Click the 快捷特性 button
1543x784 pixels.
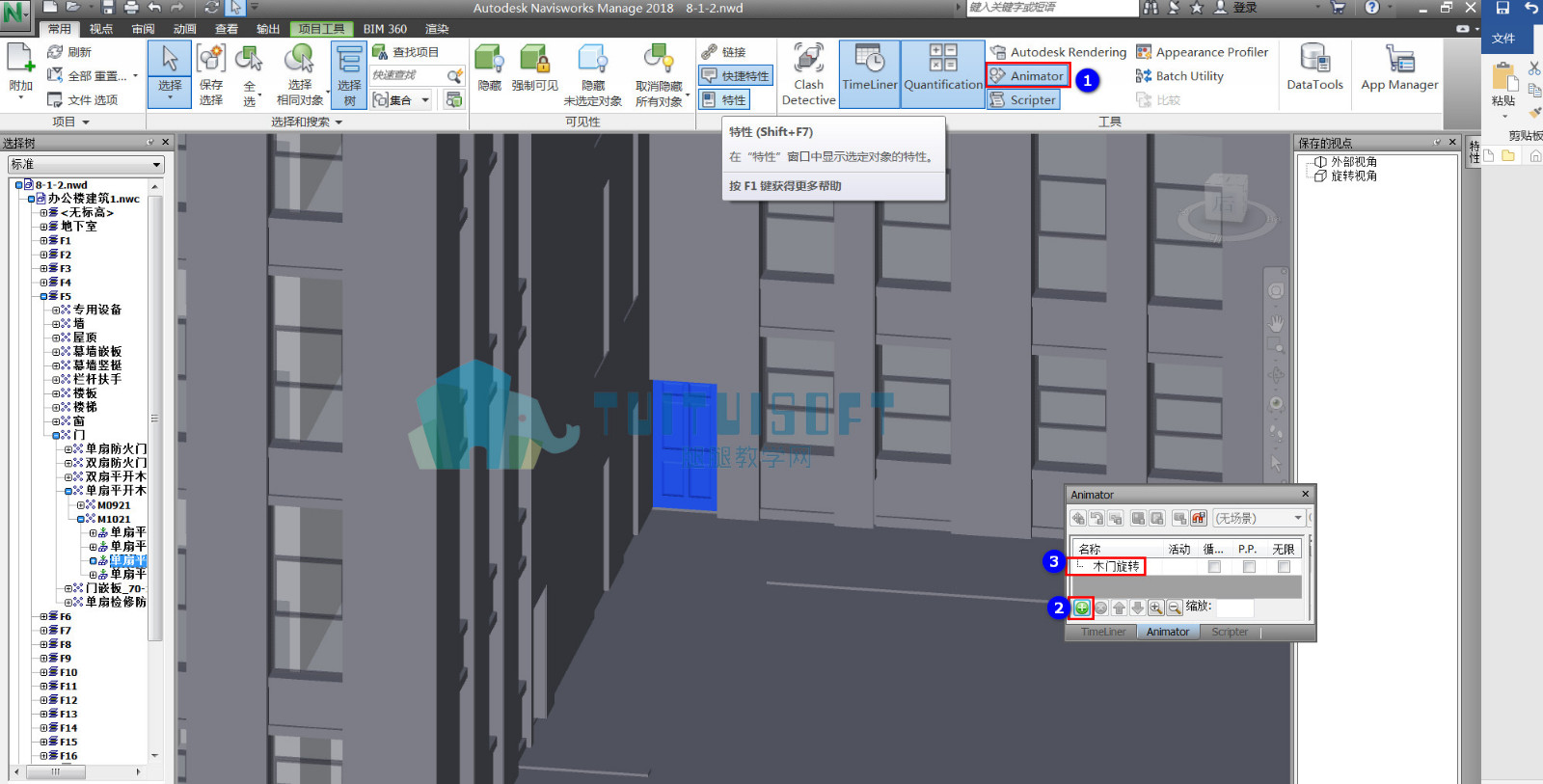(x=736, y=75)
